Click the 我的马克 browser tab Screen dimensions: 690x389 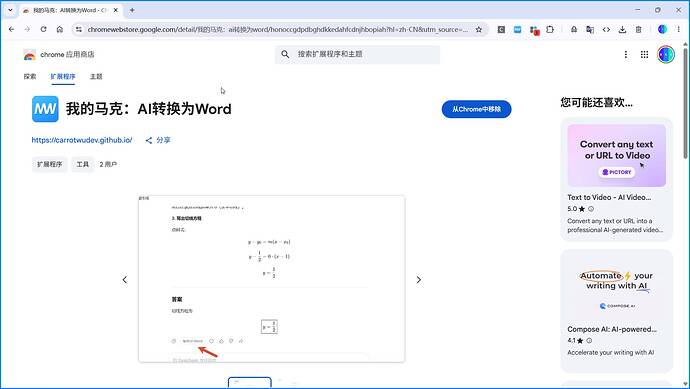coord(70,10)
